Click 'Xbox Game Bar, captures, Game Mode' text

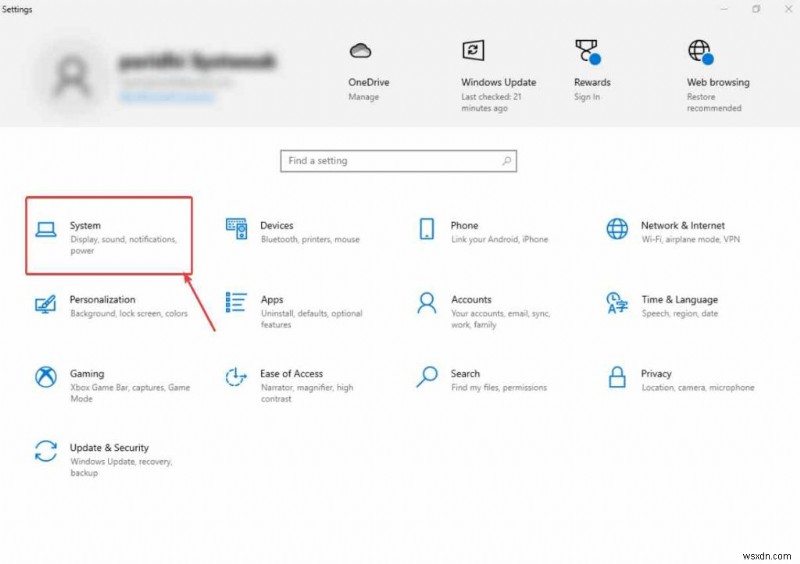tap(130, 393)
